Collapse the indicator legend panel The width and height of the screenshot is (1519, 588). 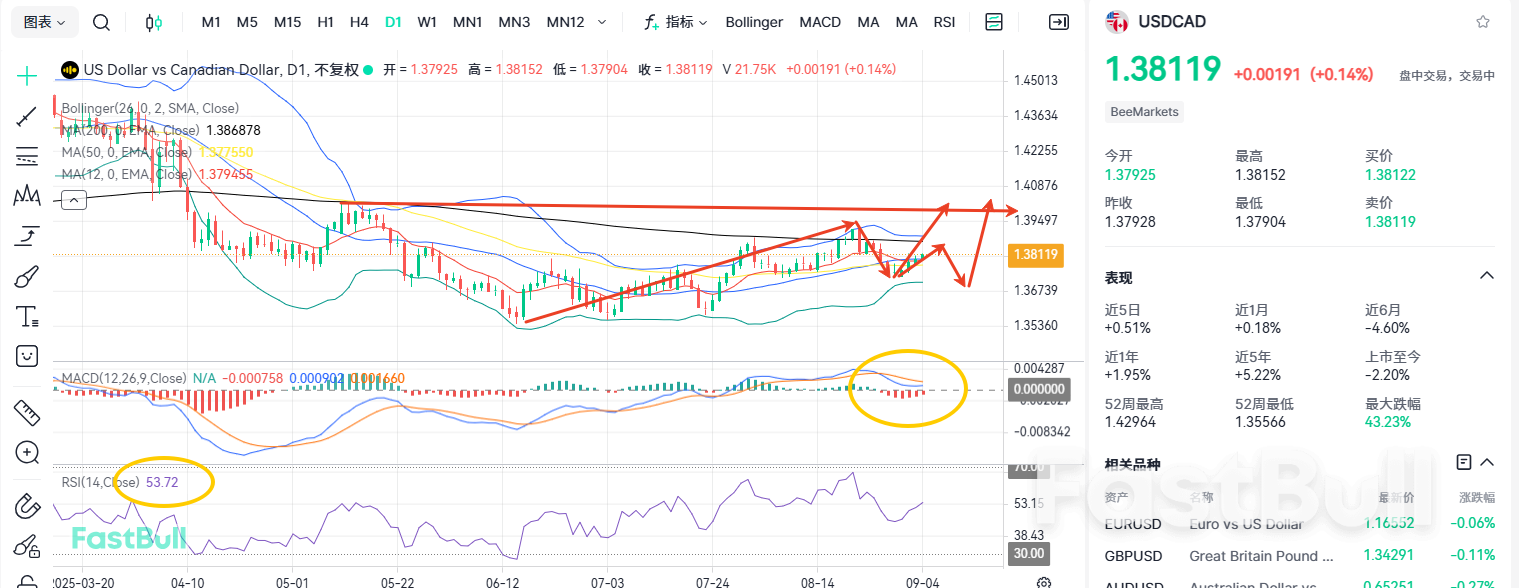point(73,199)
